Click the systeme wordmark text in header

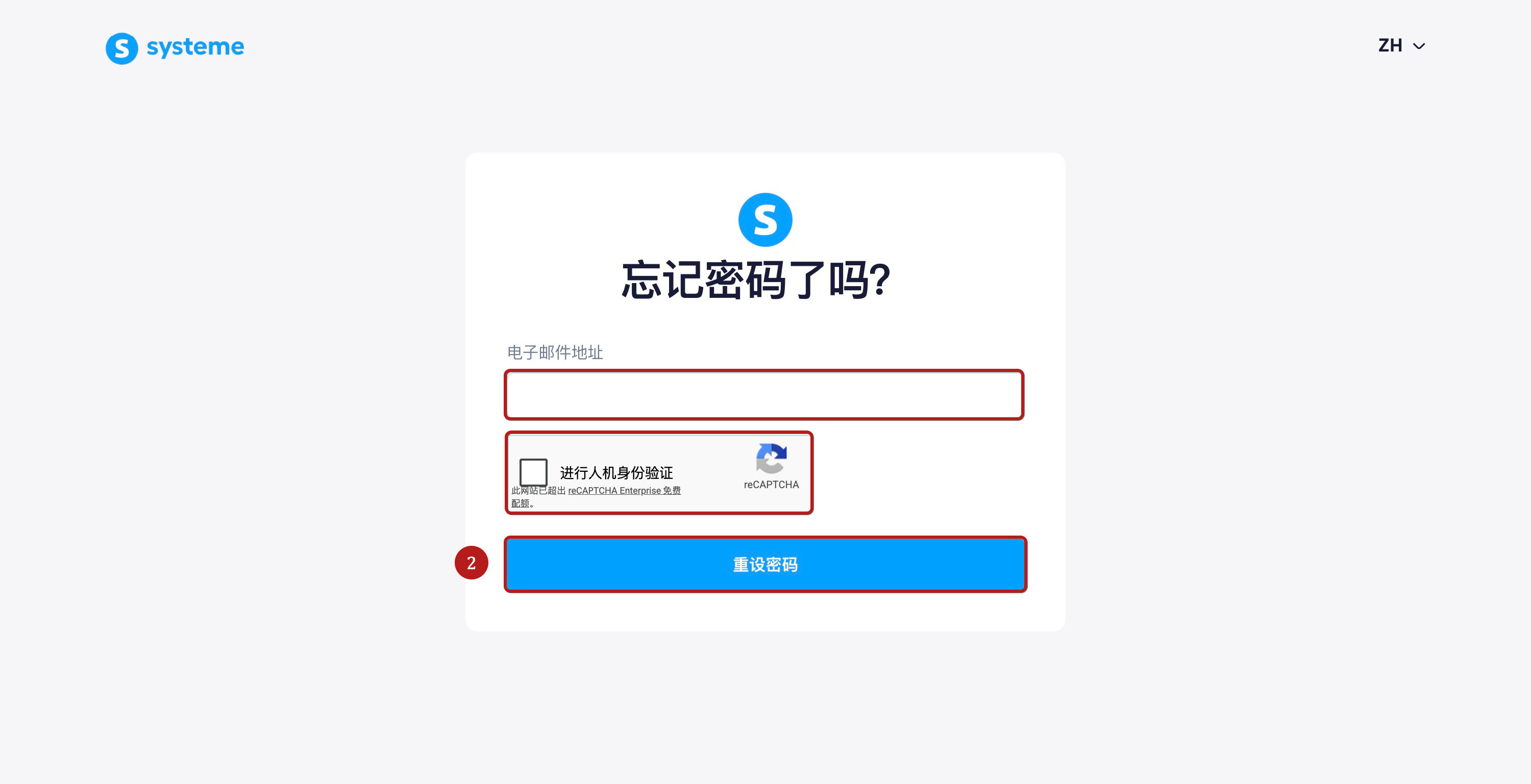point(195,47)
